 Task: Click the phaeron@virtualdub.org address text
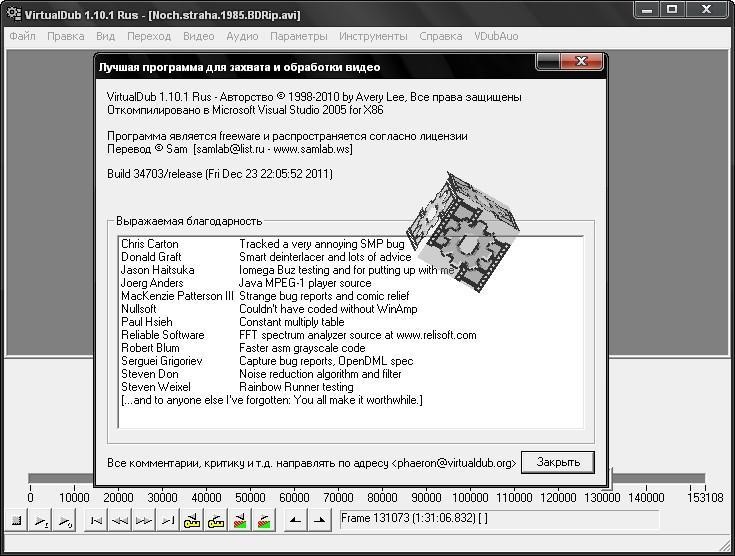coord(454,463)
